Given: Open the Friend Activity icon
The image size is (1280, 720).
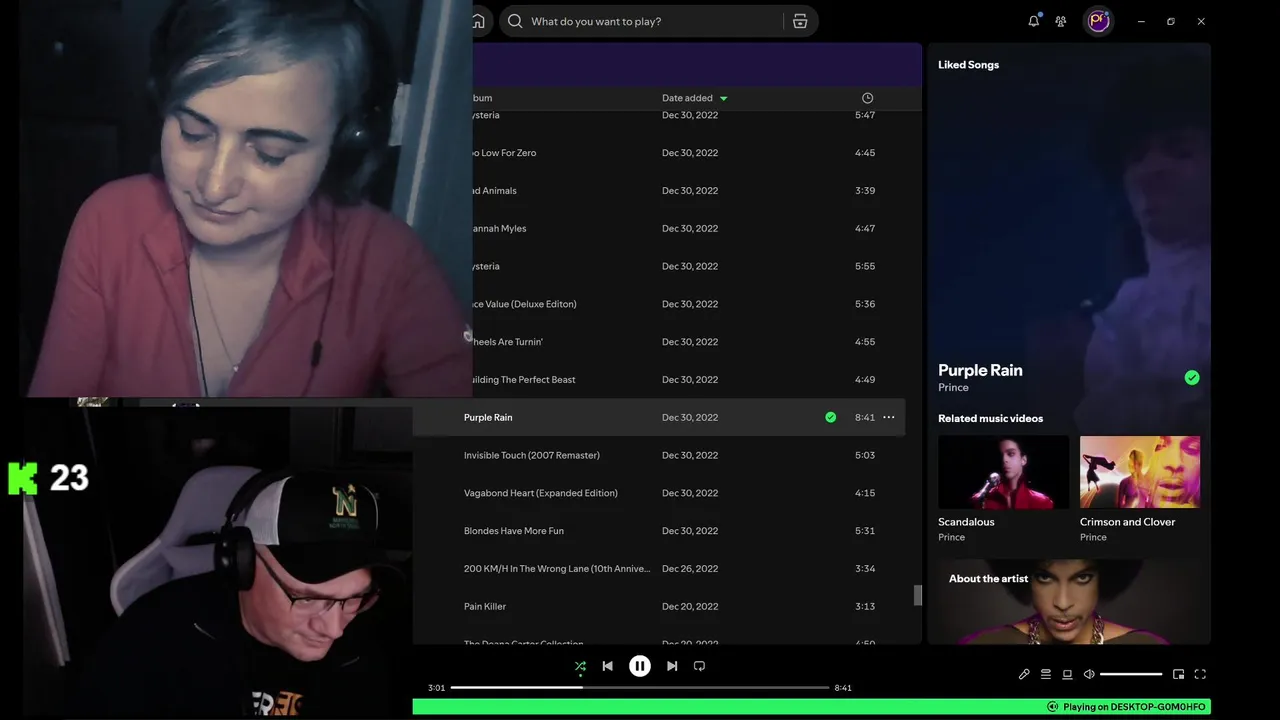Looking at the screenshot, I should click(x=1061, y=21).
